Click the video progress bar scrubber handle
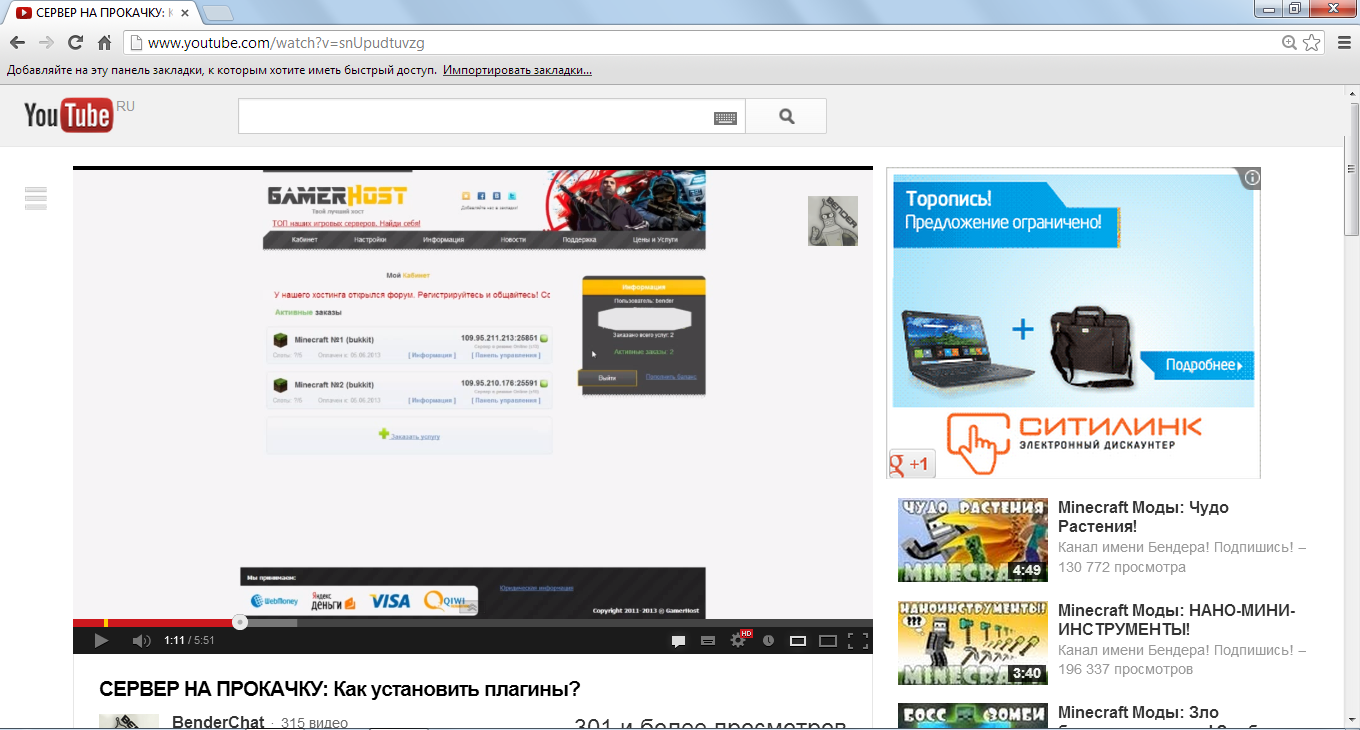 coord(240,622)
